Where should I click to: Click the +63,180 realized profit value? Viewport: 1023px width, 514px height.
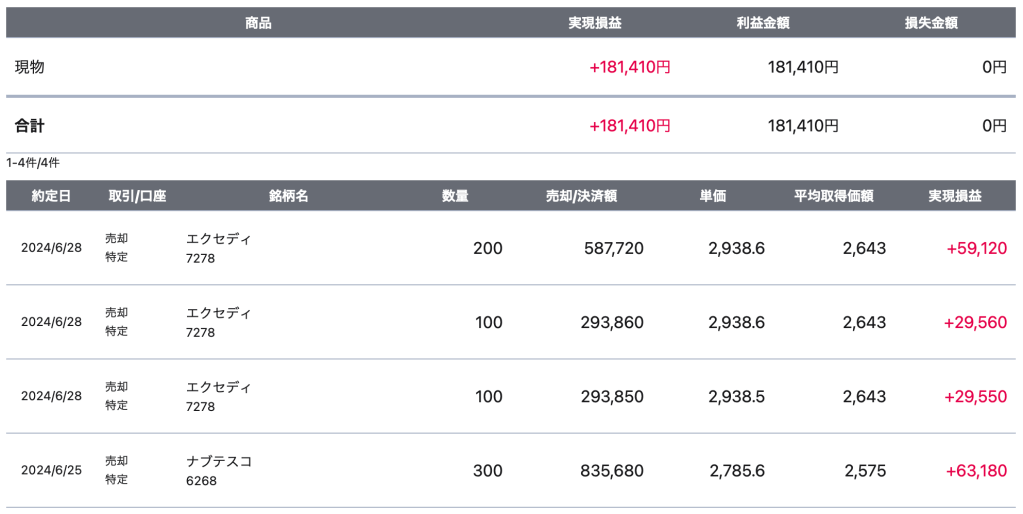[x=975, y=471]
